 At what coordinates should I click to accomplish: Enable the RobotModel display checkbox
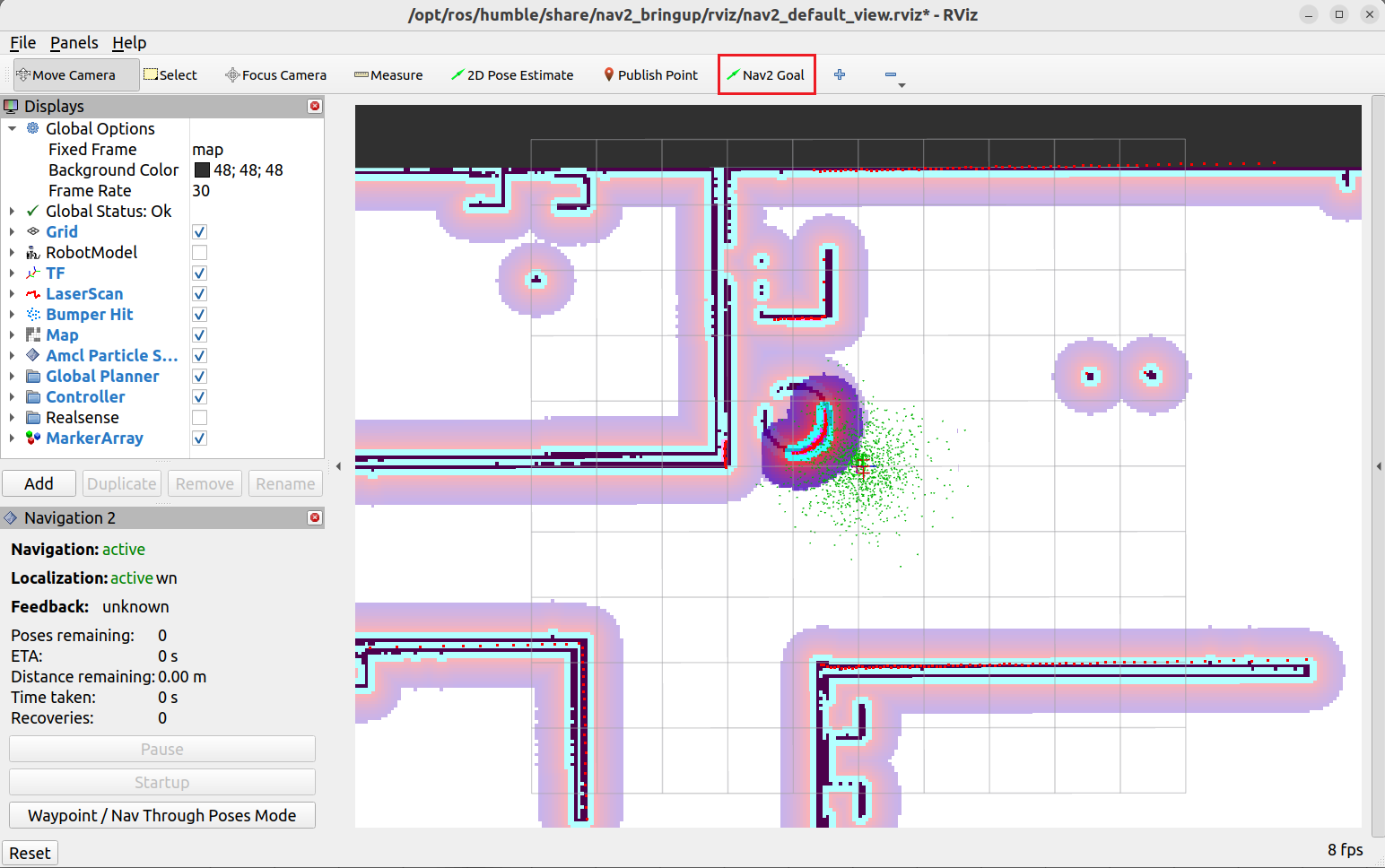click(199, 253)
